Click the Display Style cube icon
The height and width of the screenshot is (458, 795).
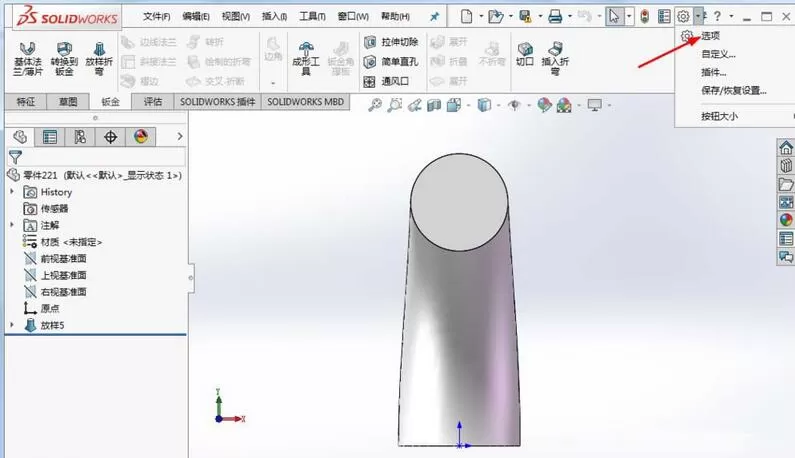pos(485,105)
